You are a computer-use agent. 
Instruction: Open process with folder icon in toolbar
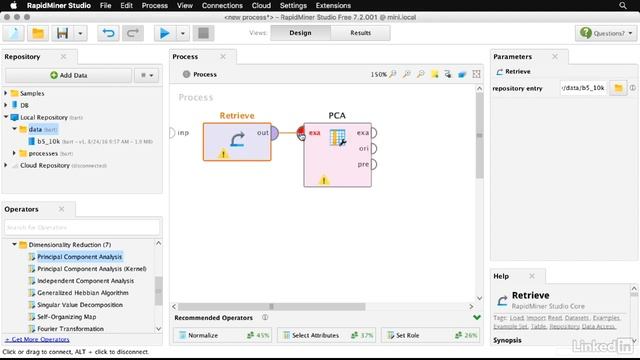point(38,33)
